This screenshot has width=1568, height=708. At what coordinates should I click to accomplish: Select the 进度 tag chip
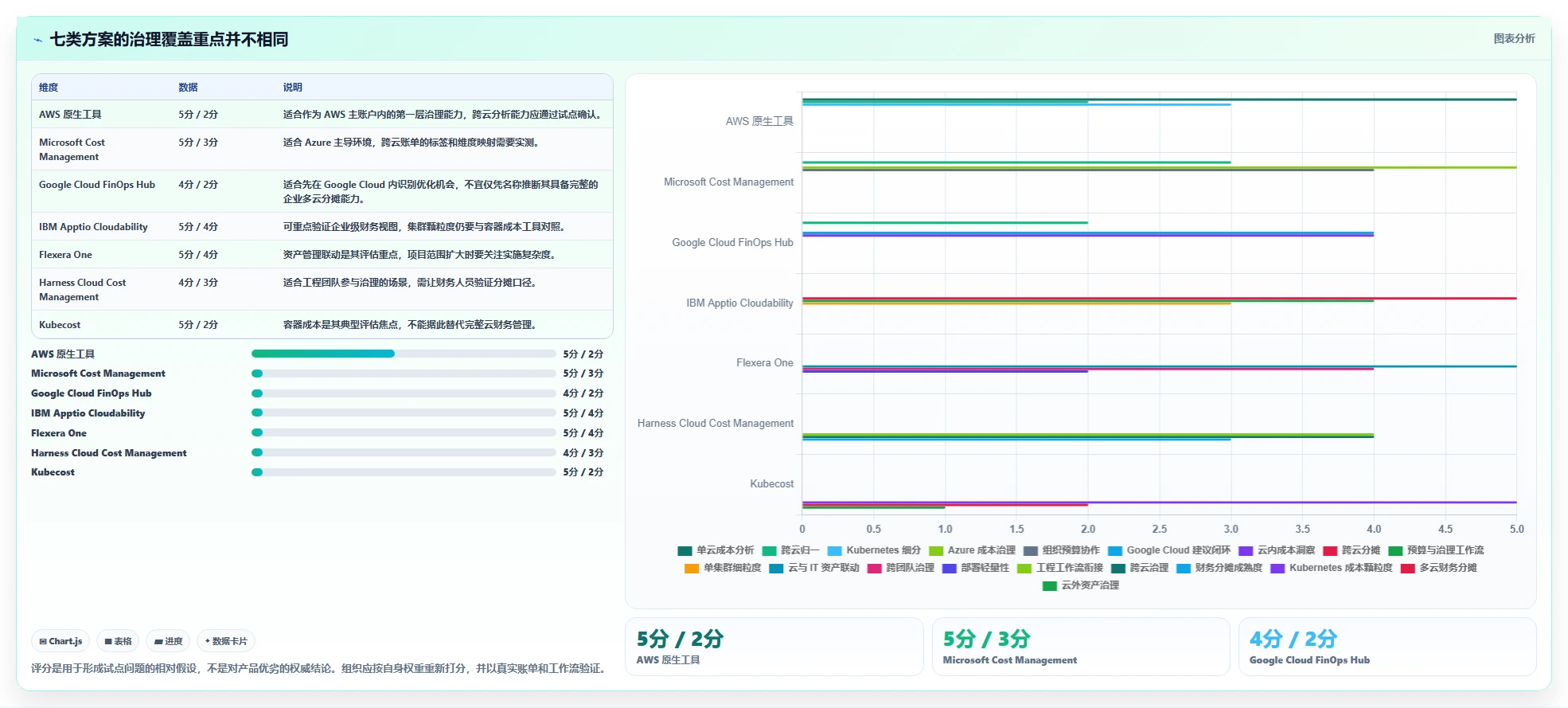pyautogui.click(x=168, y=641)
